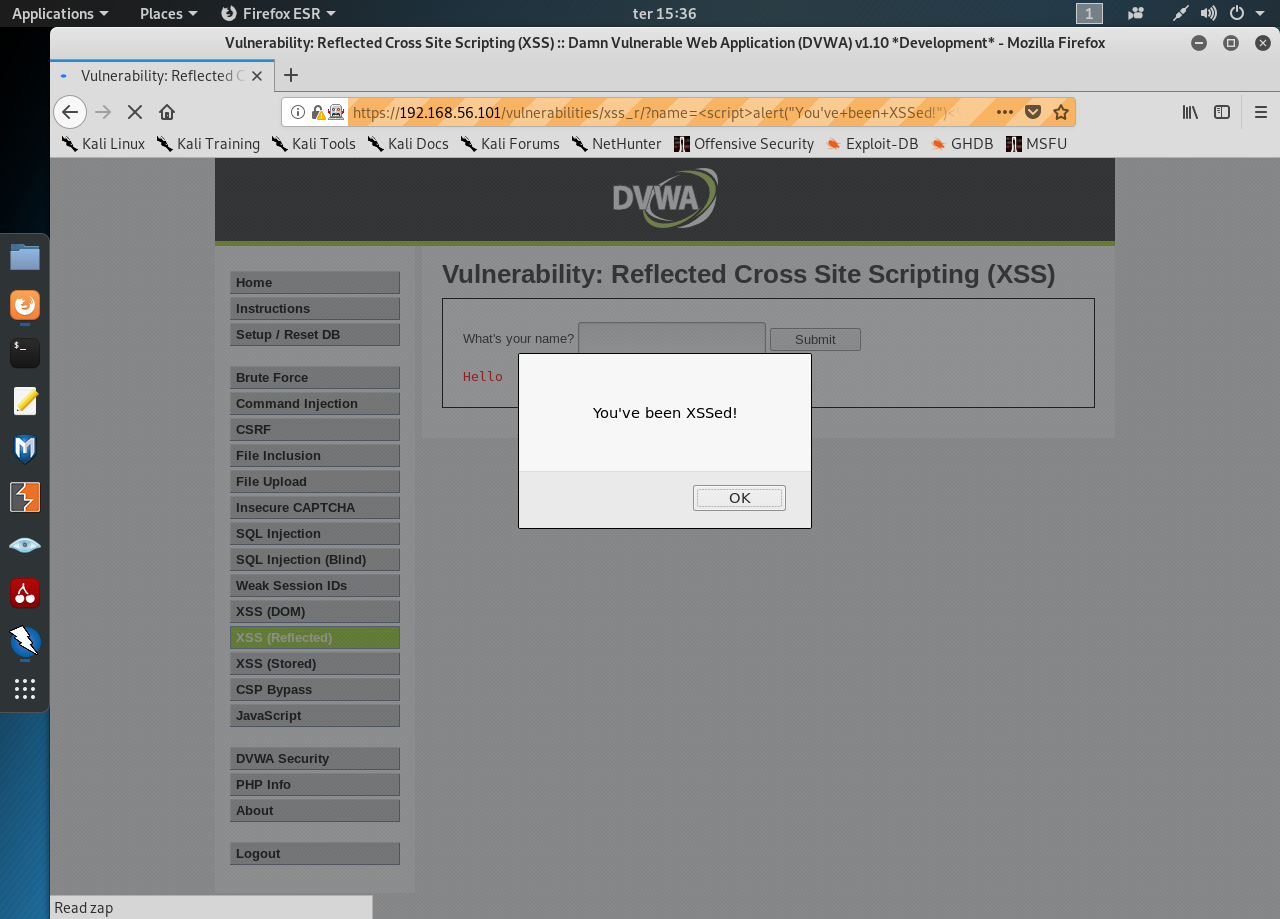This screenshot has width=1280, height=919.
Task: Close the Vulnerability: Reflected tab
Action: (x=257, y=76)
